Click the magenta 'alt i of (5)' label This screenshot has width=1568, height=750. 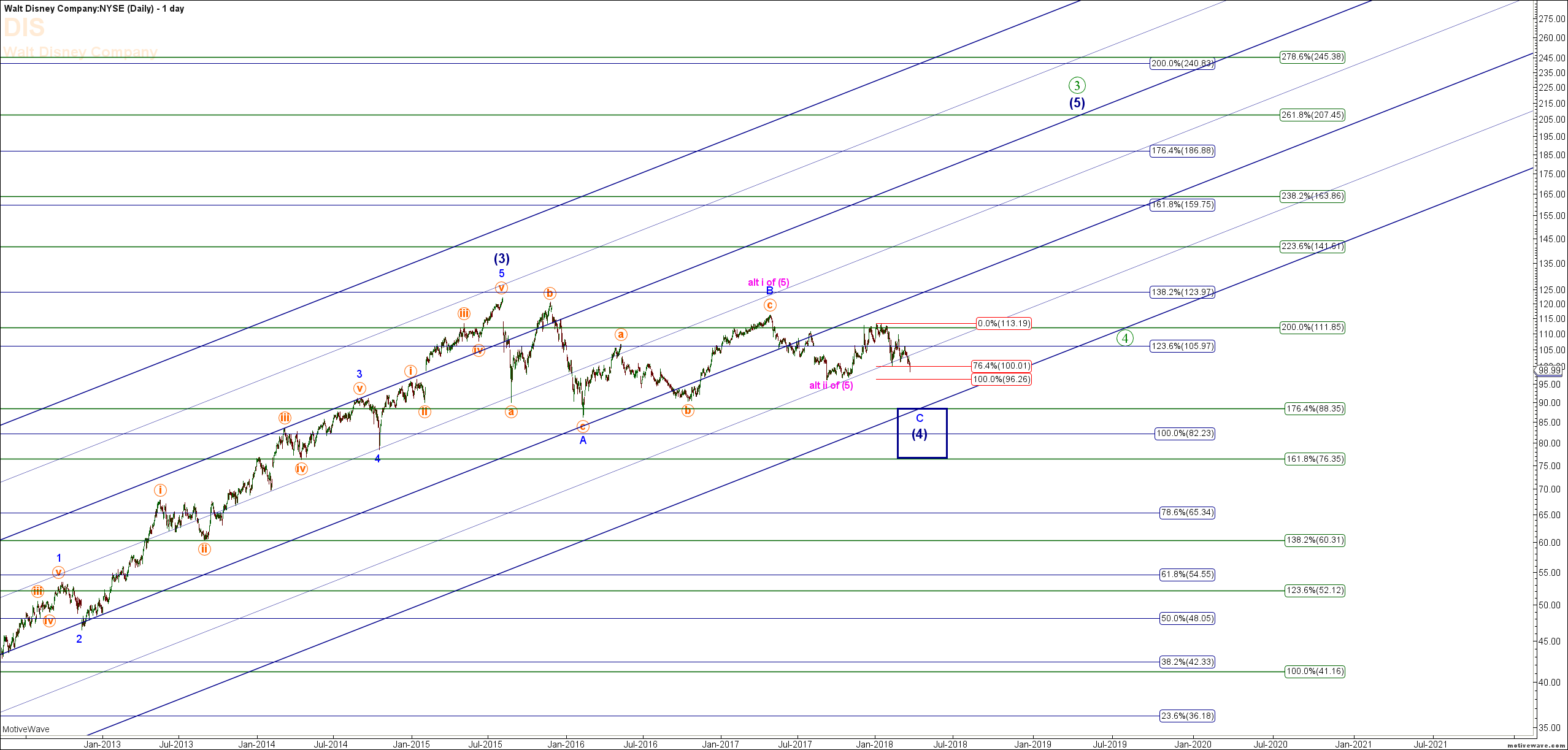(768, 282)
